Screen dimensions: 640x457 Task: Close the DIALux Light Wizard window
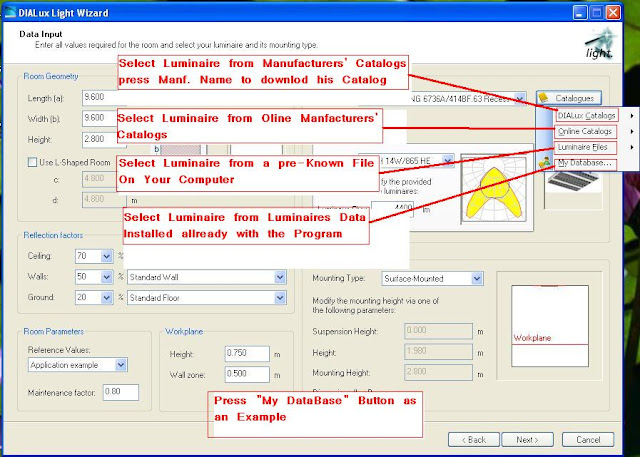pyautogui.click(x=613, y=13)
